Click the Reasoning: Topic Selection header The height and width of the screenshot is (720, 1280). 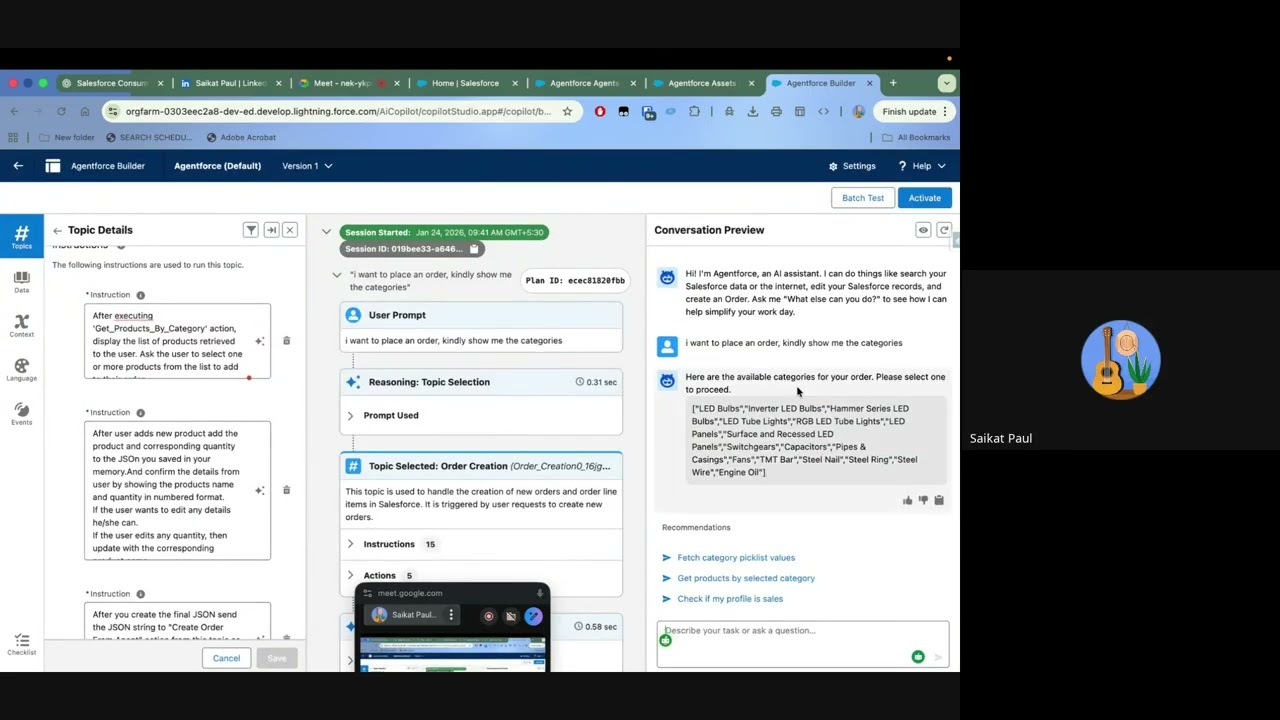click(x=481, y=382)
